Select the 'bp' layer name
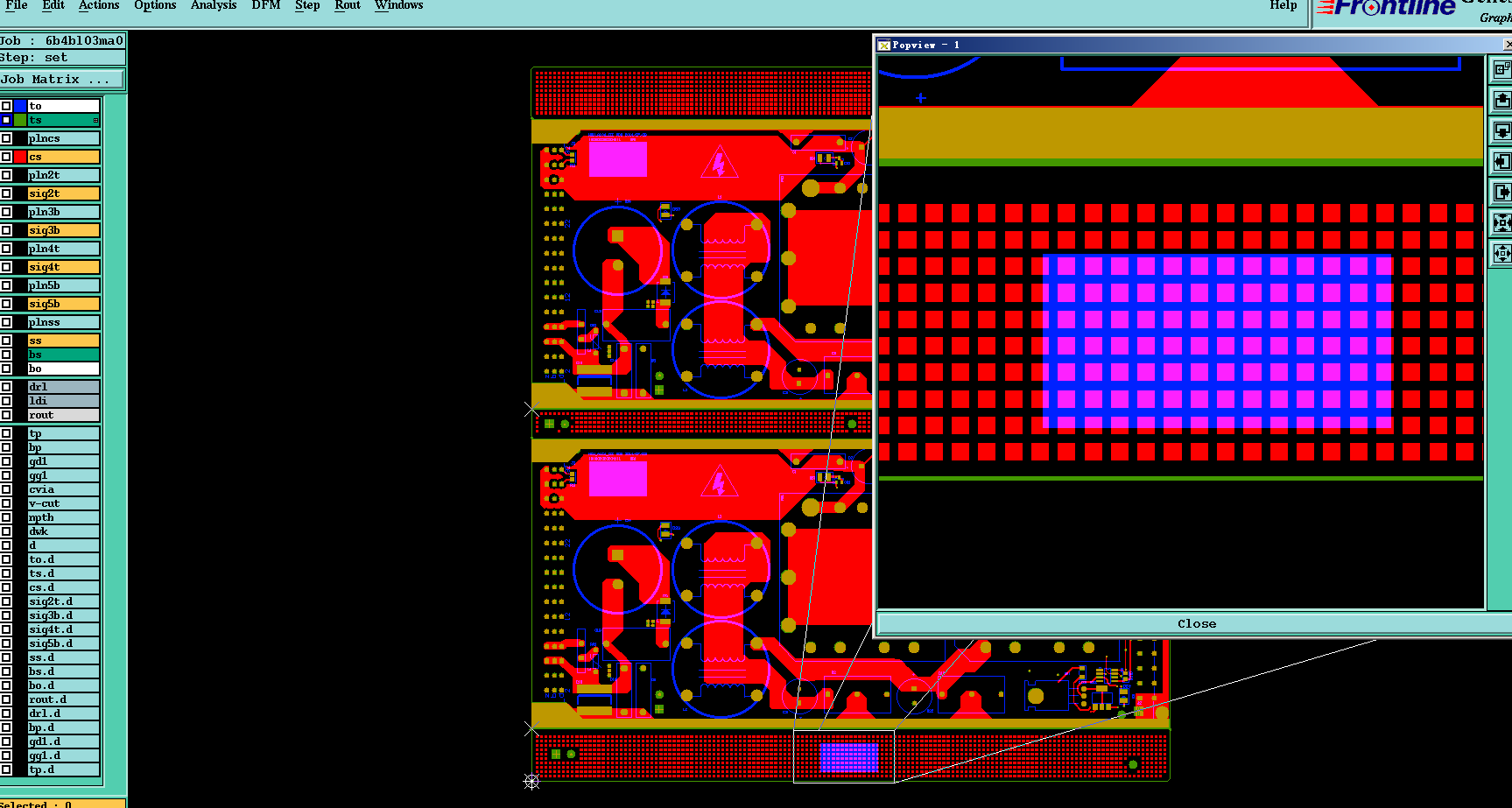This screenshot has width=1512, height=808. click(63, 447)
